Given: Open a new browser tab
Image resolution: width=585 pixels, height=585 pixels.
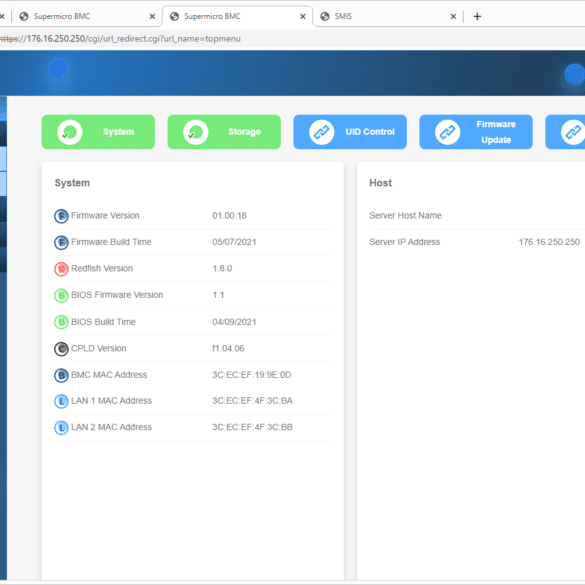Looking at the screenshot, I should (477, 16).
